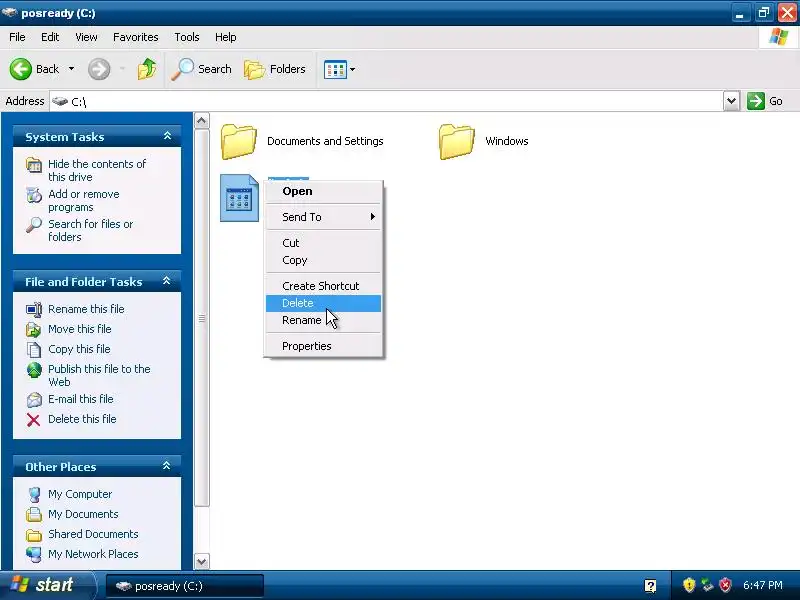Viewport: 800px width, 600px height.
Task: Expand the Address bar dropdown
Action: [x=731, y=101]
